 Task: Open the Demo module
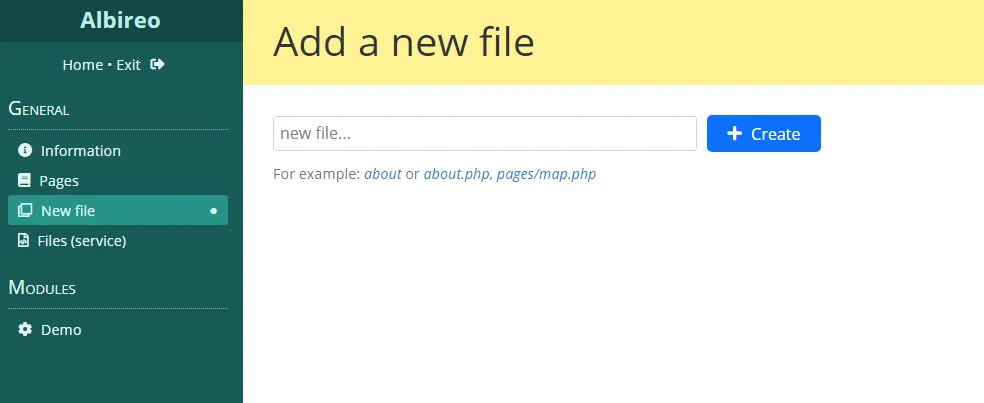coord(61,330)
